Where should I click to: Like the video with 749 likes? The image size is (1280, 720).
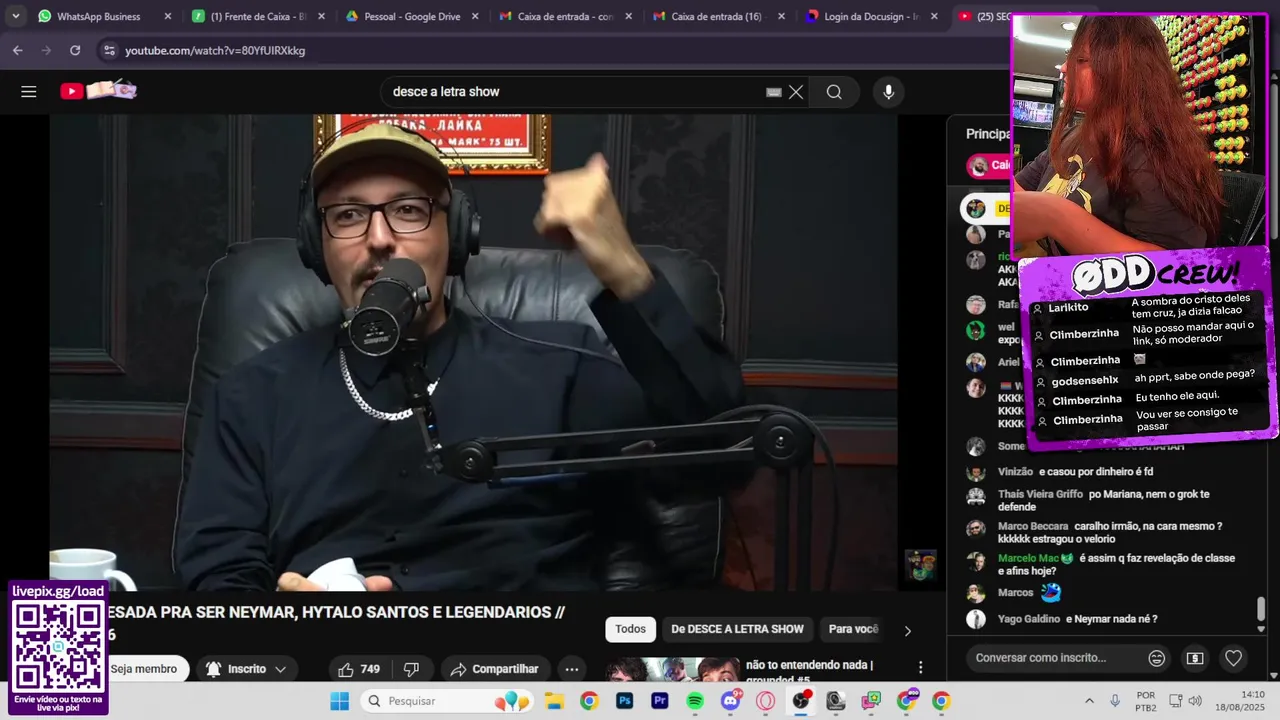click(358, 669)
